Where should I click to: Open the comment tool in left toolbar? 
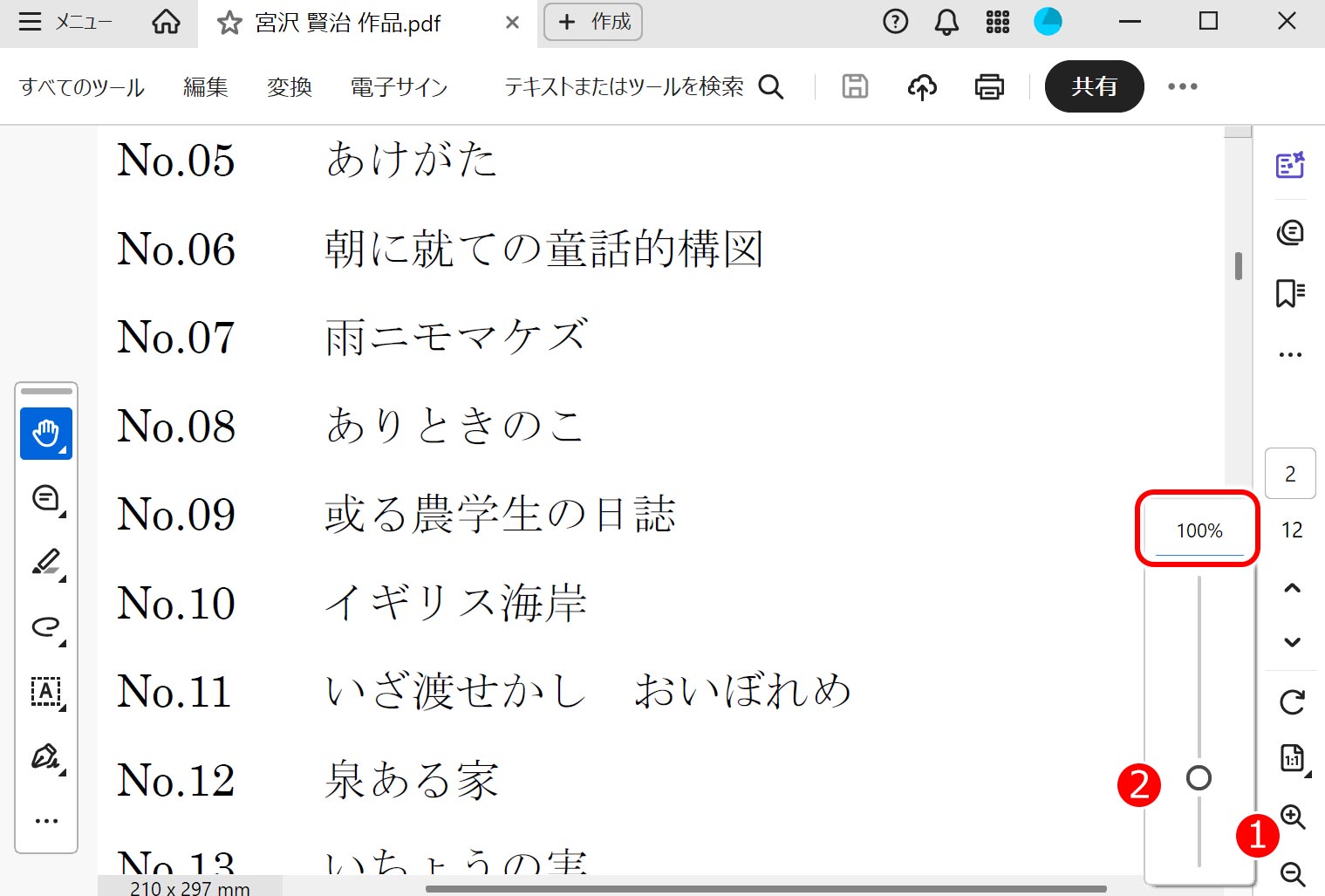pyautogui.click(x=45, y=498)
